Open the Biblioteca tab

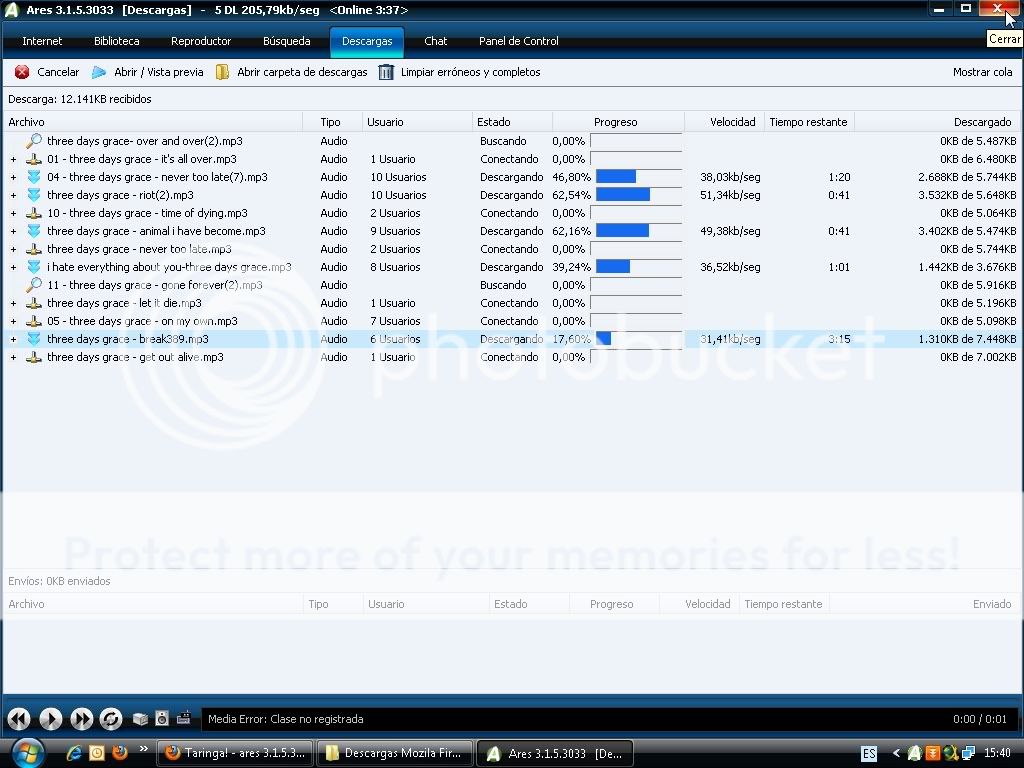(116, 41)
